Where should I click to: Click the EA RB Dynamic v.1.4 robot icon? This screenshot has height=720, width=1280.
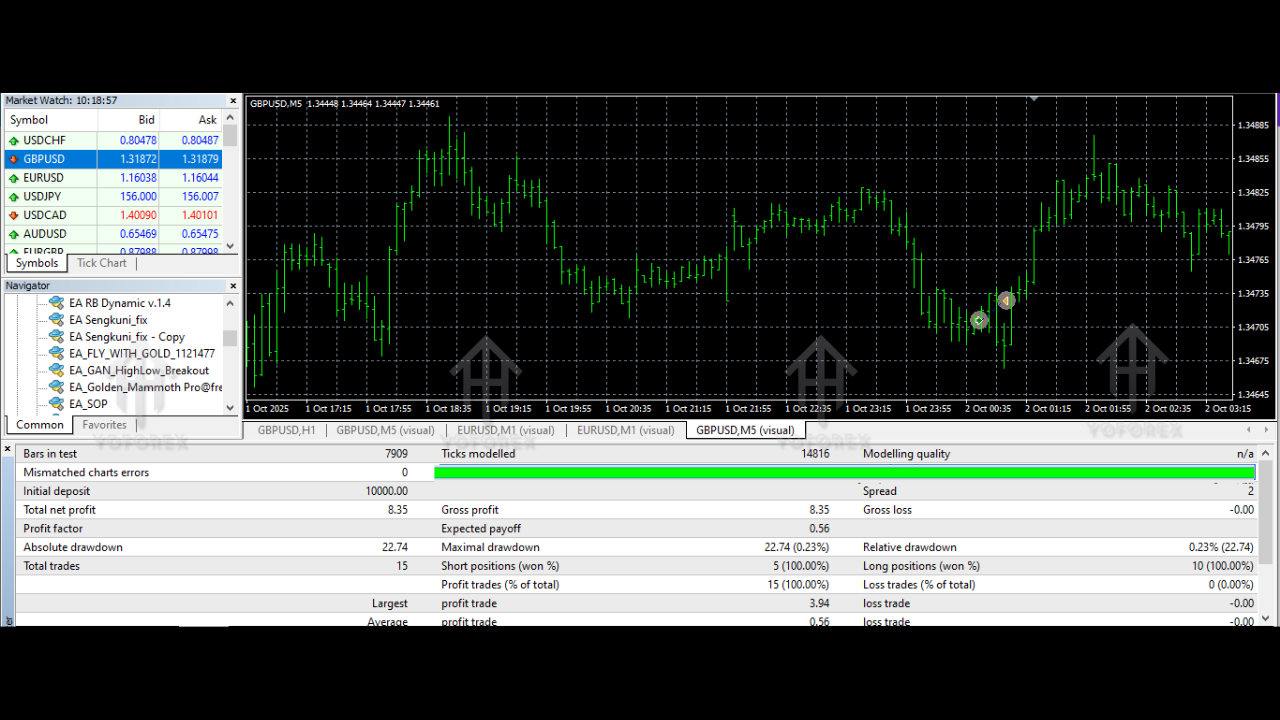(x=56, y=302)
